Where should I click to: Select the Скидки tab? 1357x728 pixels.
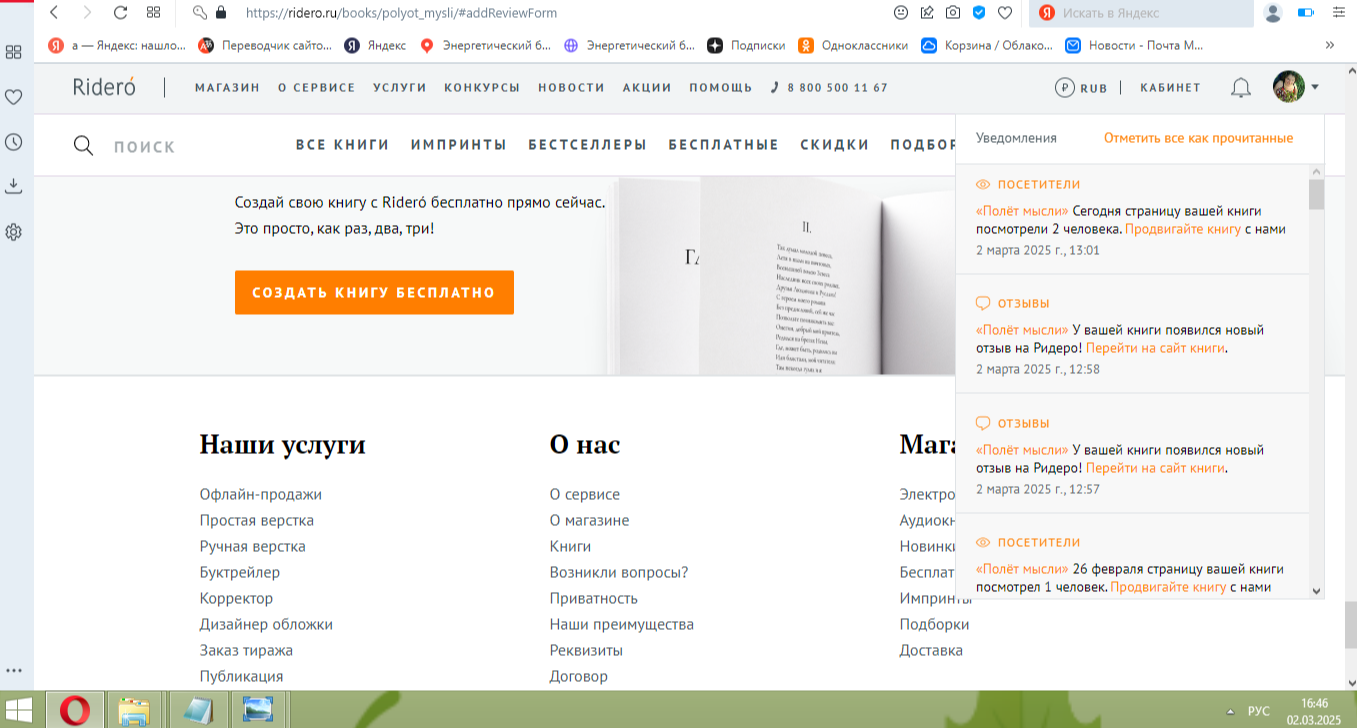click(835, 145)
